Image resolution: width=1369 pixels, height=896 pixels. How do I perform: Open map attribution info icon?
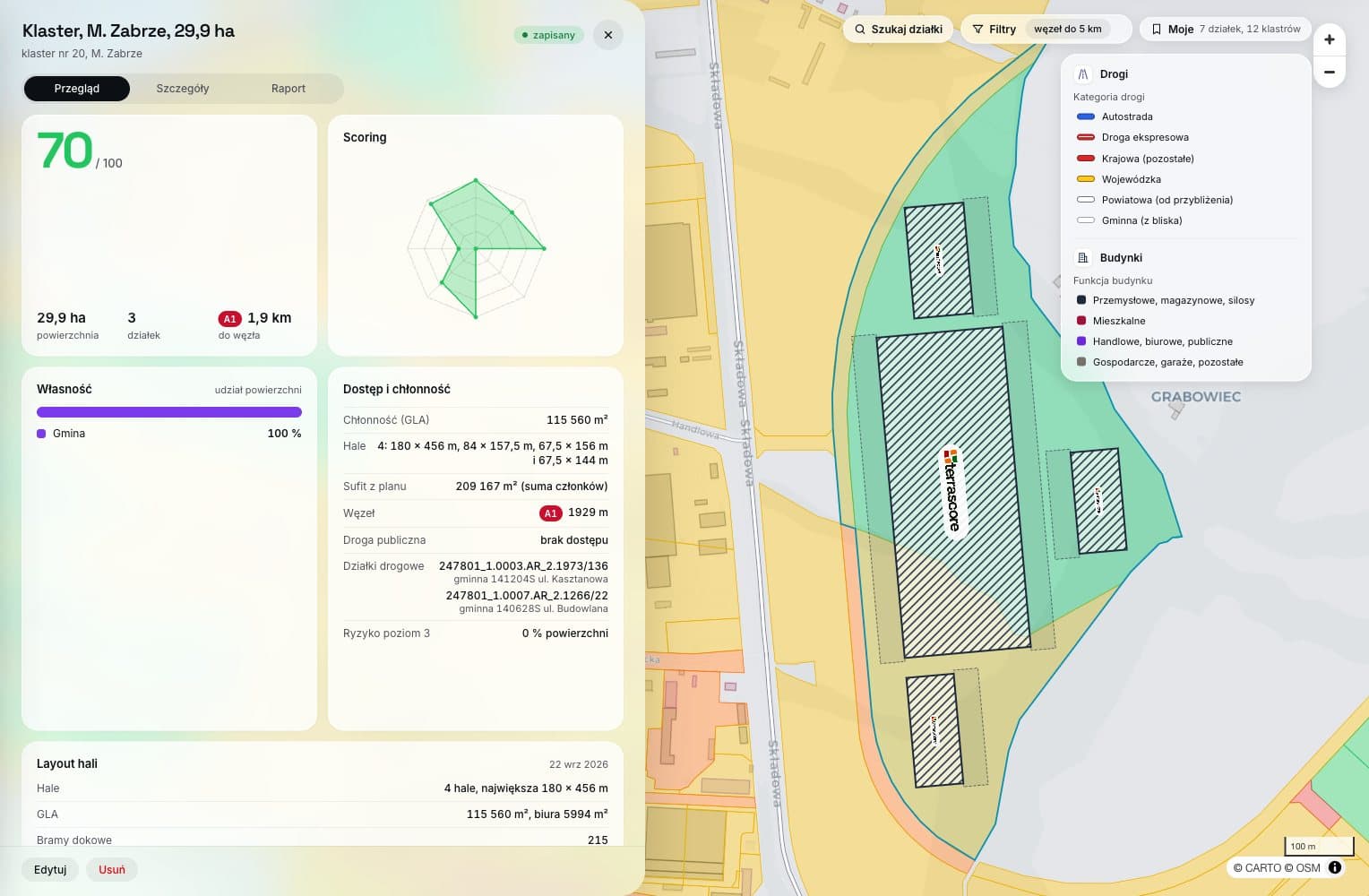(1335, 867)
